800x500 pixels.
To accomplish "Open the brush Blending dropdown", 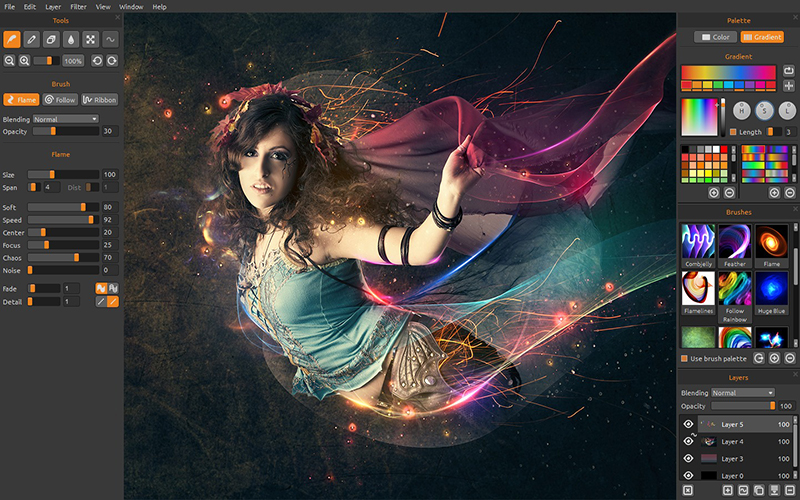I will (x=65, y=119).
